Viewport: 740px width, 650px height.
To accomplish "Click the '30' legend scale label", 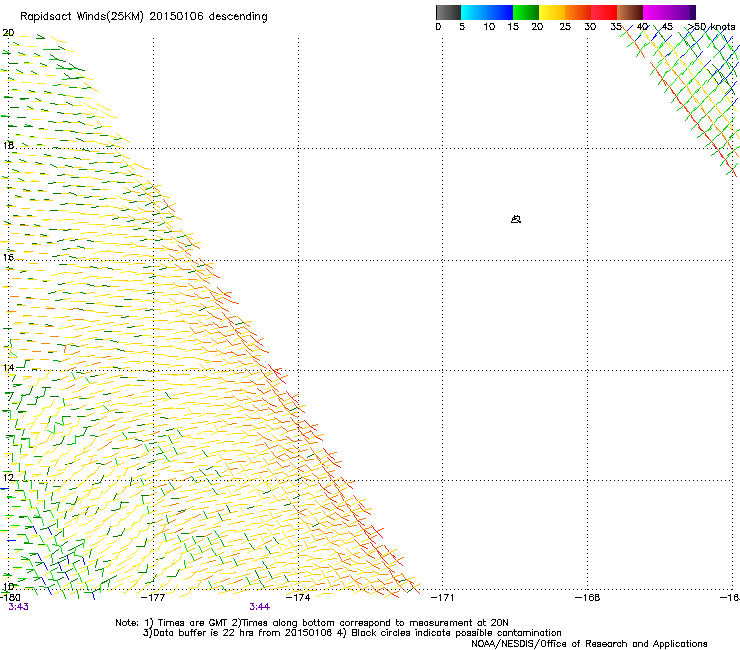I will (x=590, y=27).
